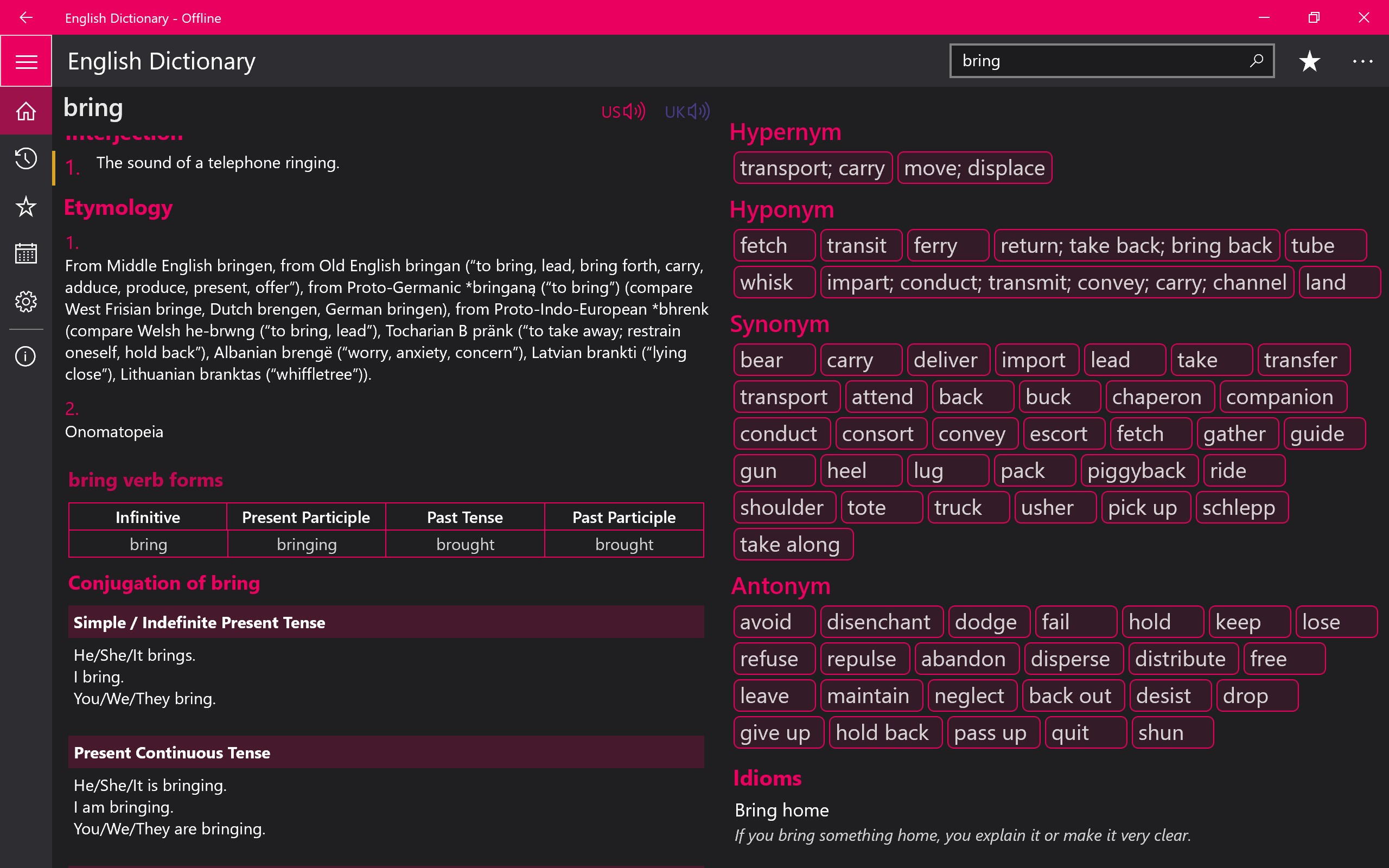
Task: Click the 'Etymology' section heading
Action: (118, 207)
